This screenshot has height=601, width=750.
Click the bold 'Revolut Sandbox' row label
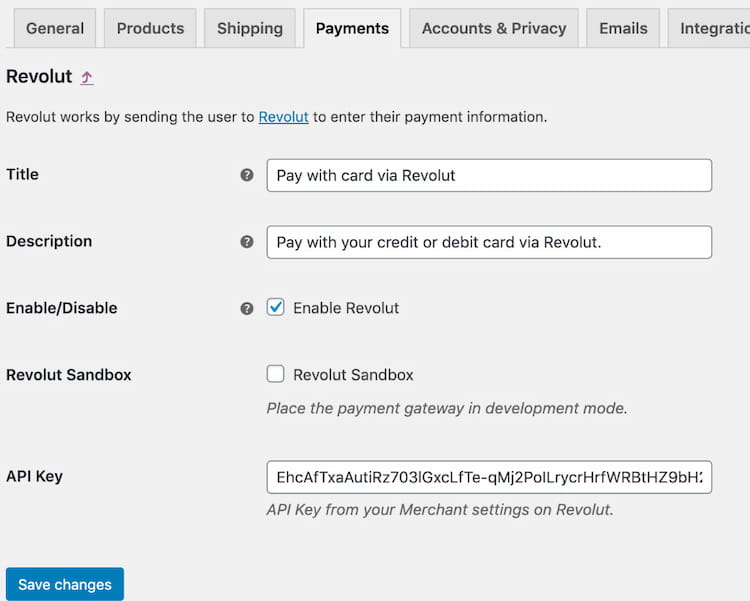pos(69,375)
